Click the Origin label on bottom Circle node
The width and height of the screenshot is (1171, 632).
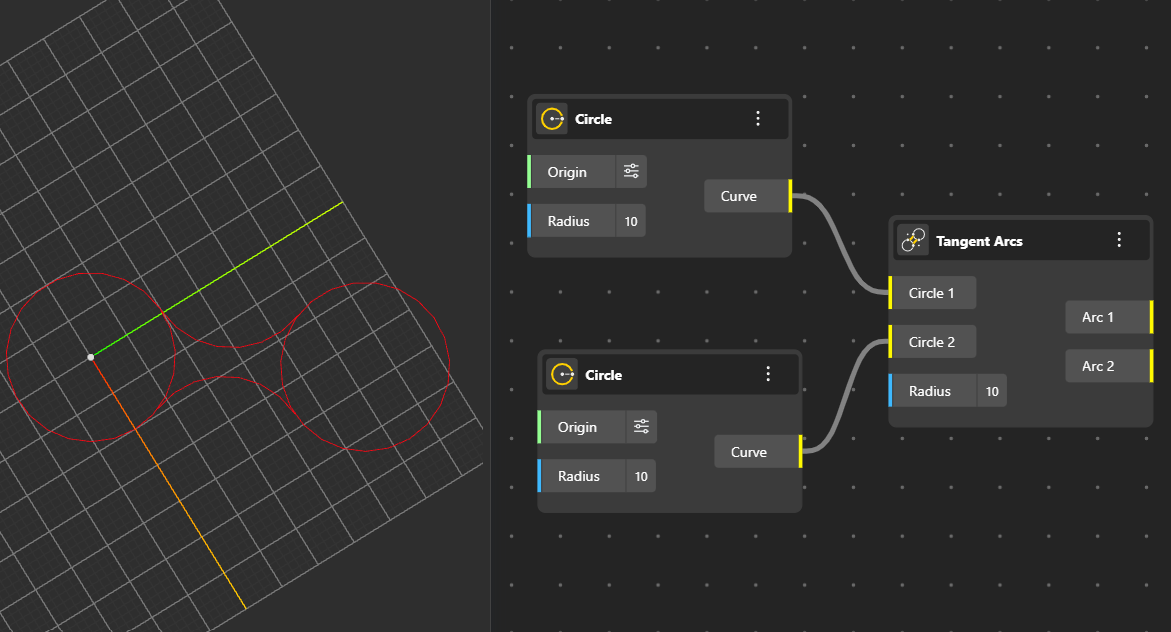coord(577,427)
